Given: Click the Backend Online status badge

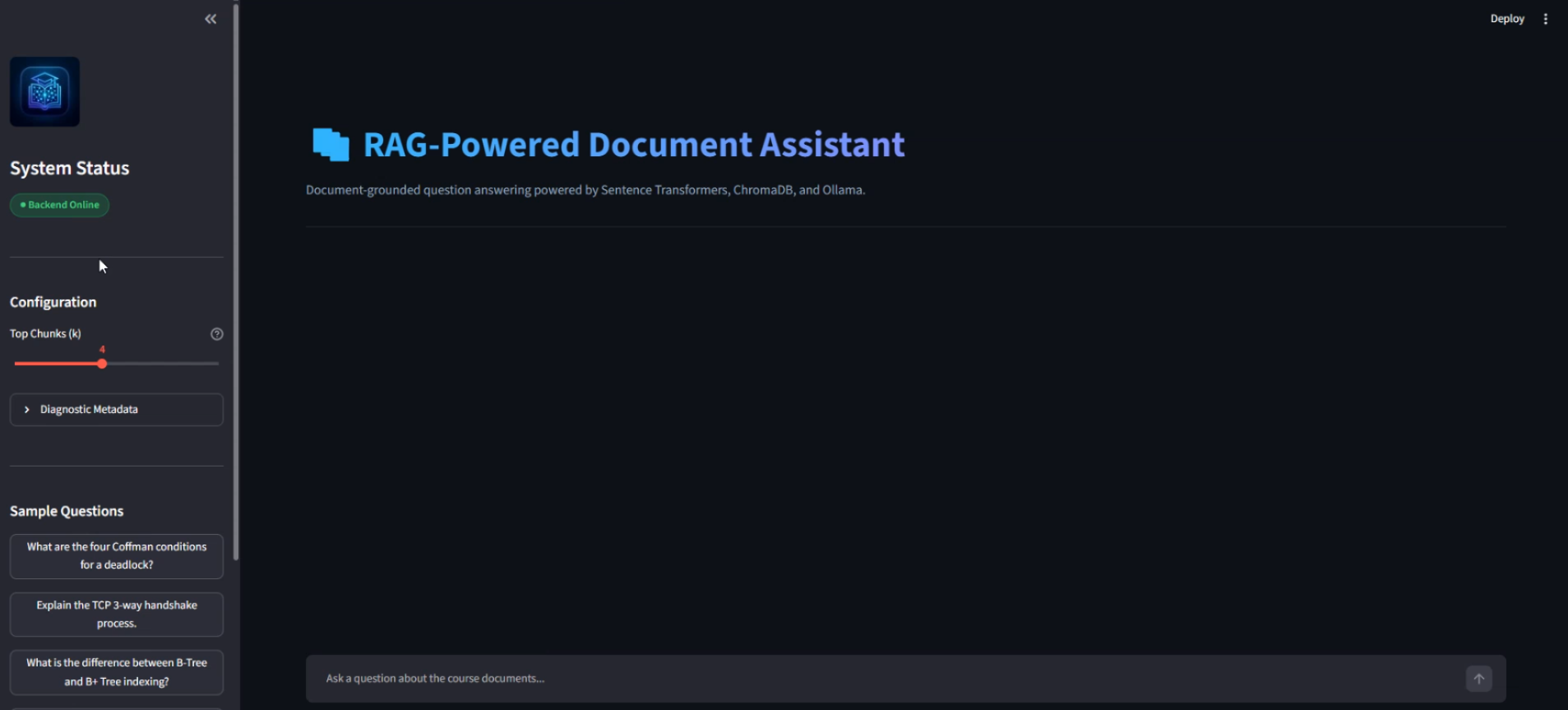Looking at the screenshot, I should coord(59,205).
